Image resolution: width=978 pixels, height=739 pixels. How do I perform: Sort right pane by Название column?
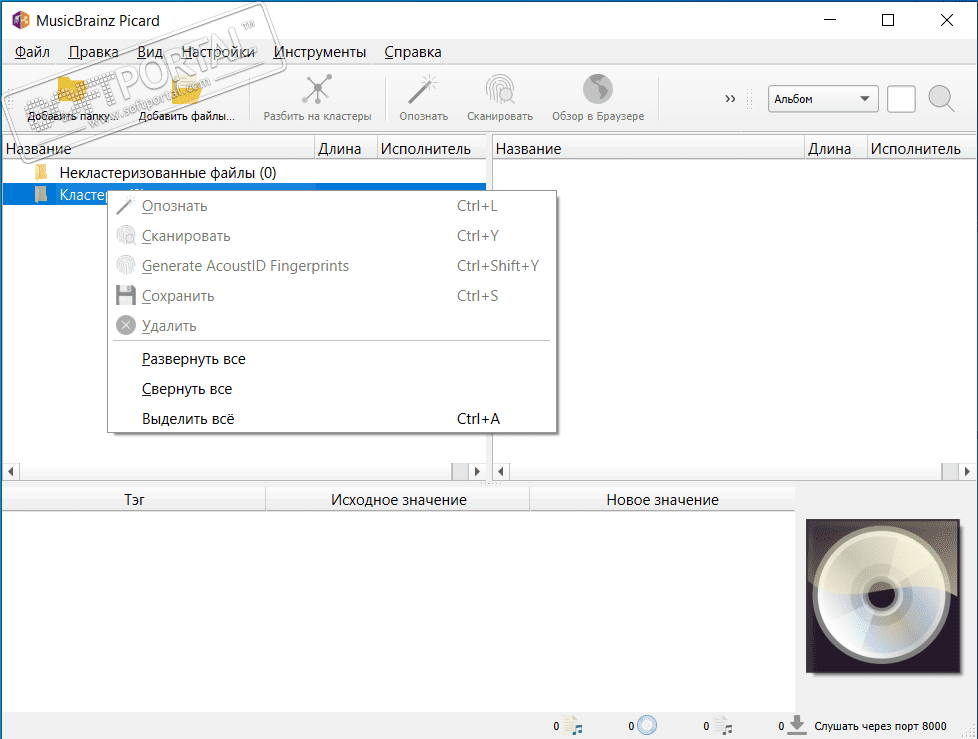click(x=649, y=149)
